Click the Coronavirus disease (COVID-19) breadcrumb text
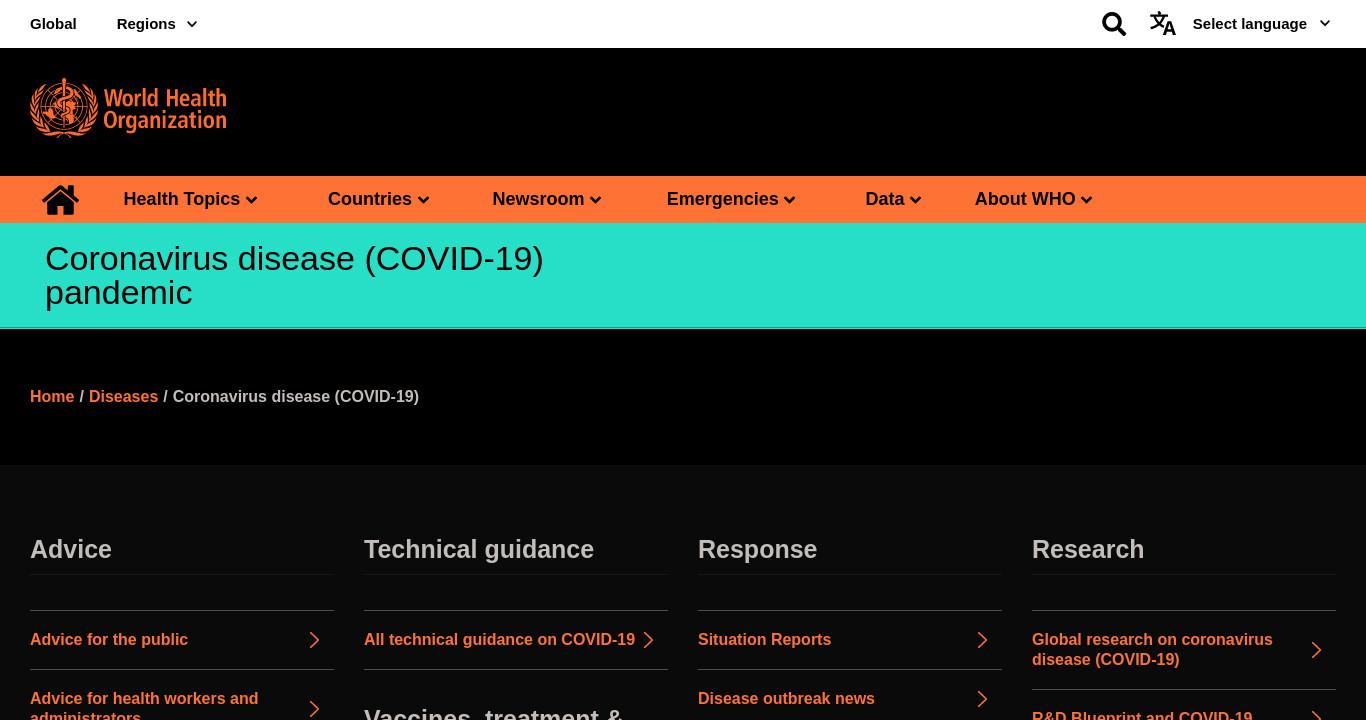Viewport: 1366px width, 720px height. point(295,397)
